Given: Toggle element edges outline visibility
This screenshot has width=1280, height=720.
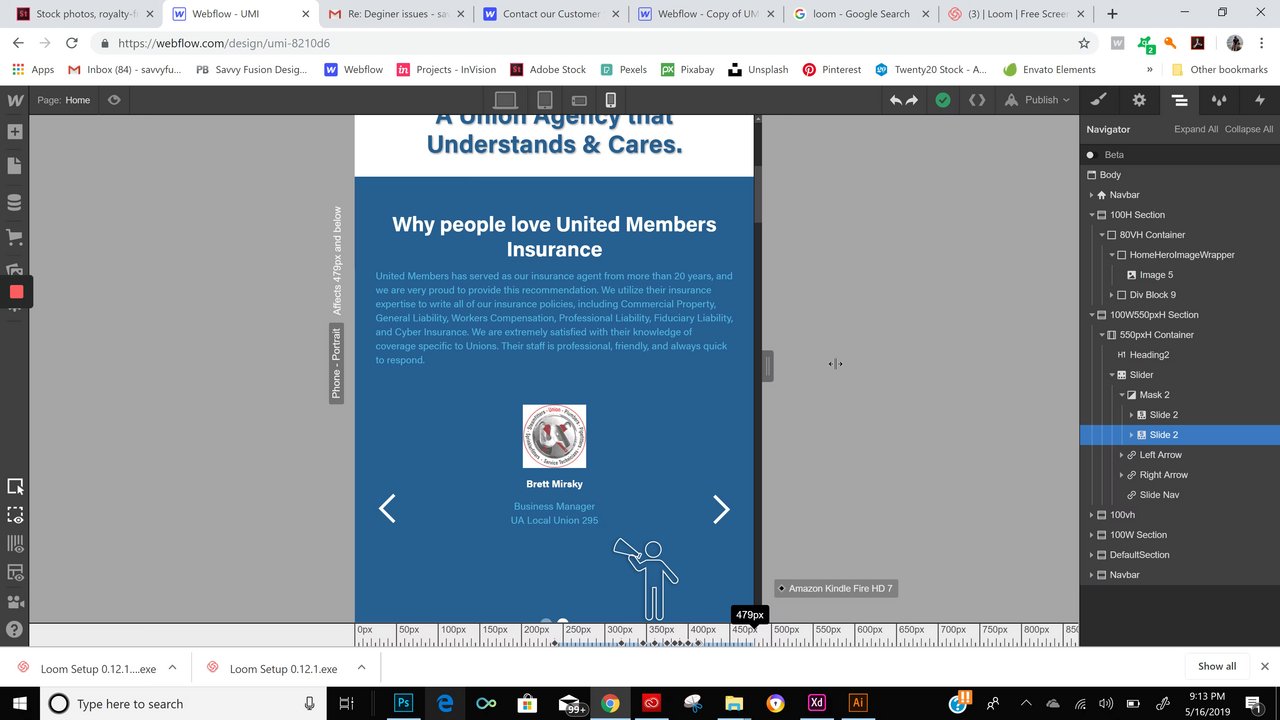Looking at the screenshot, I should [15, 515].
